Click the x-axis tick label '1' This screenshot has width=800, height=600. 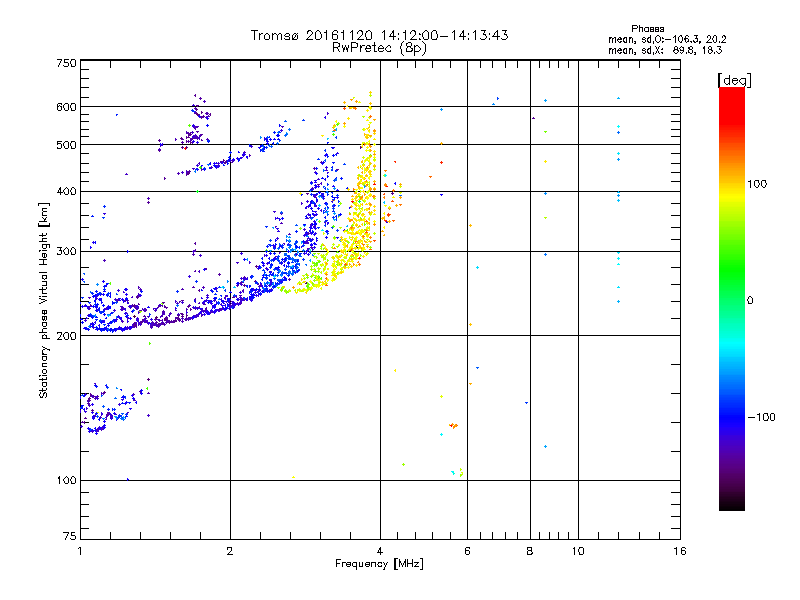[80, 551]
